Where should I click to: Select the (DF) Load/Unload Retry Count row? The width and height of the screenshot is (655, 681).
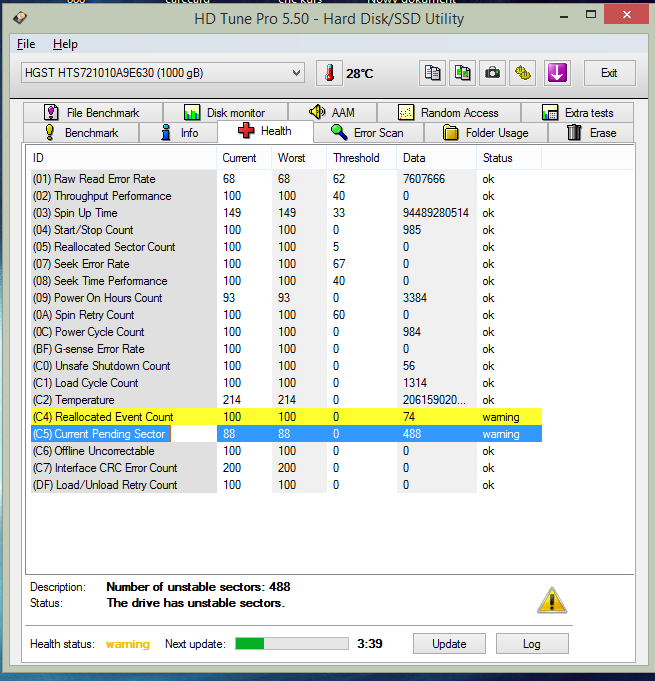tap(287, 485)
